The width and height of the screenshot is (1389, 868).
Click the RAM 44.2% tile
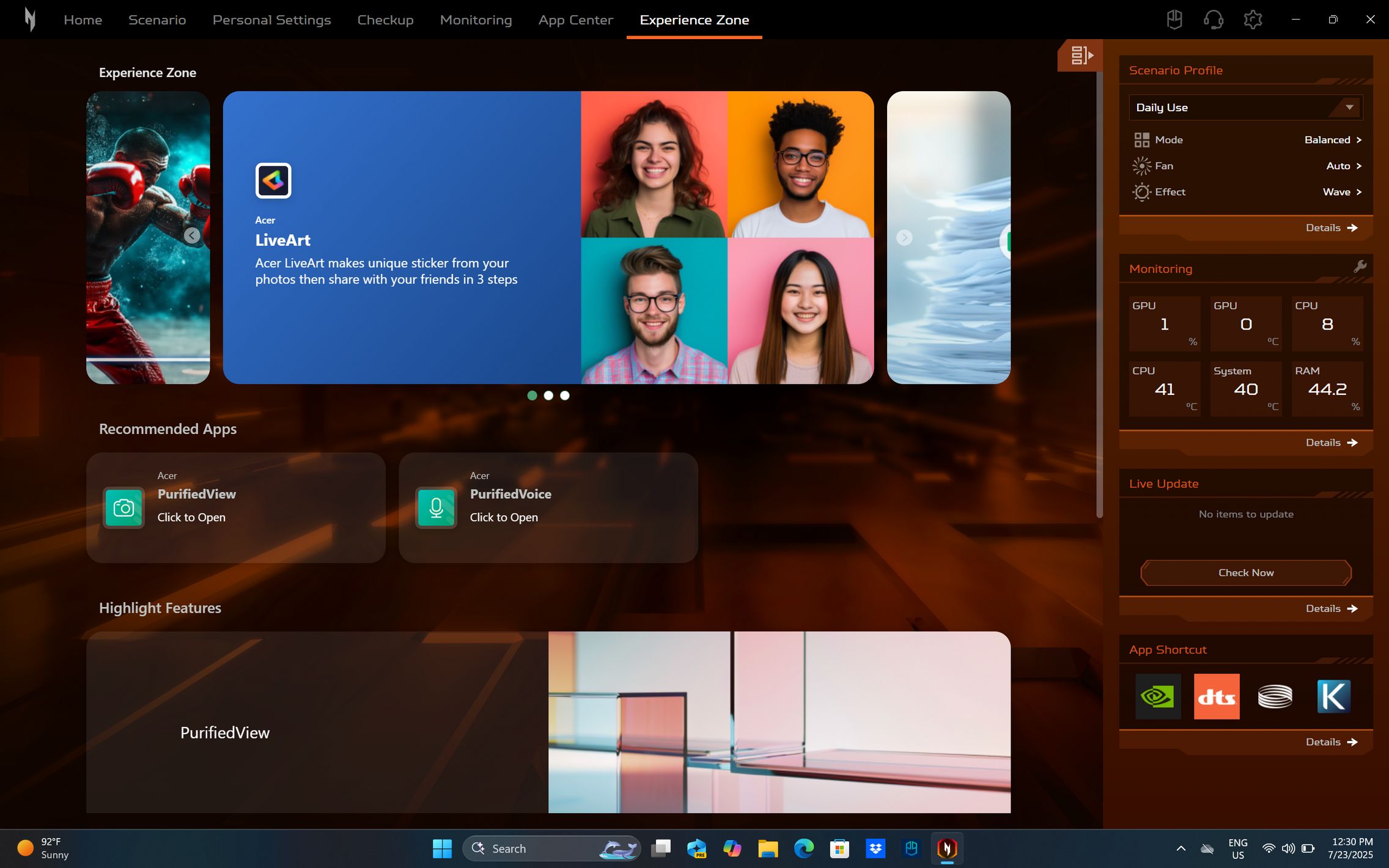click(x=1327, y=389)
